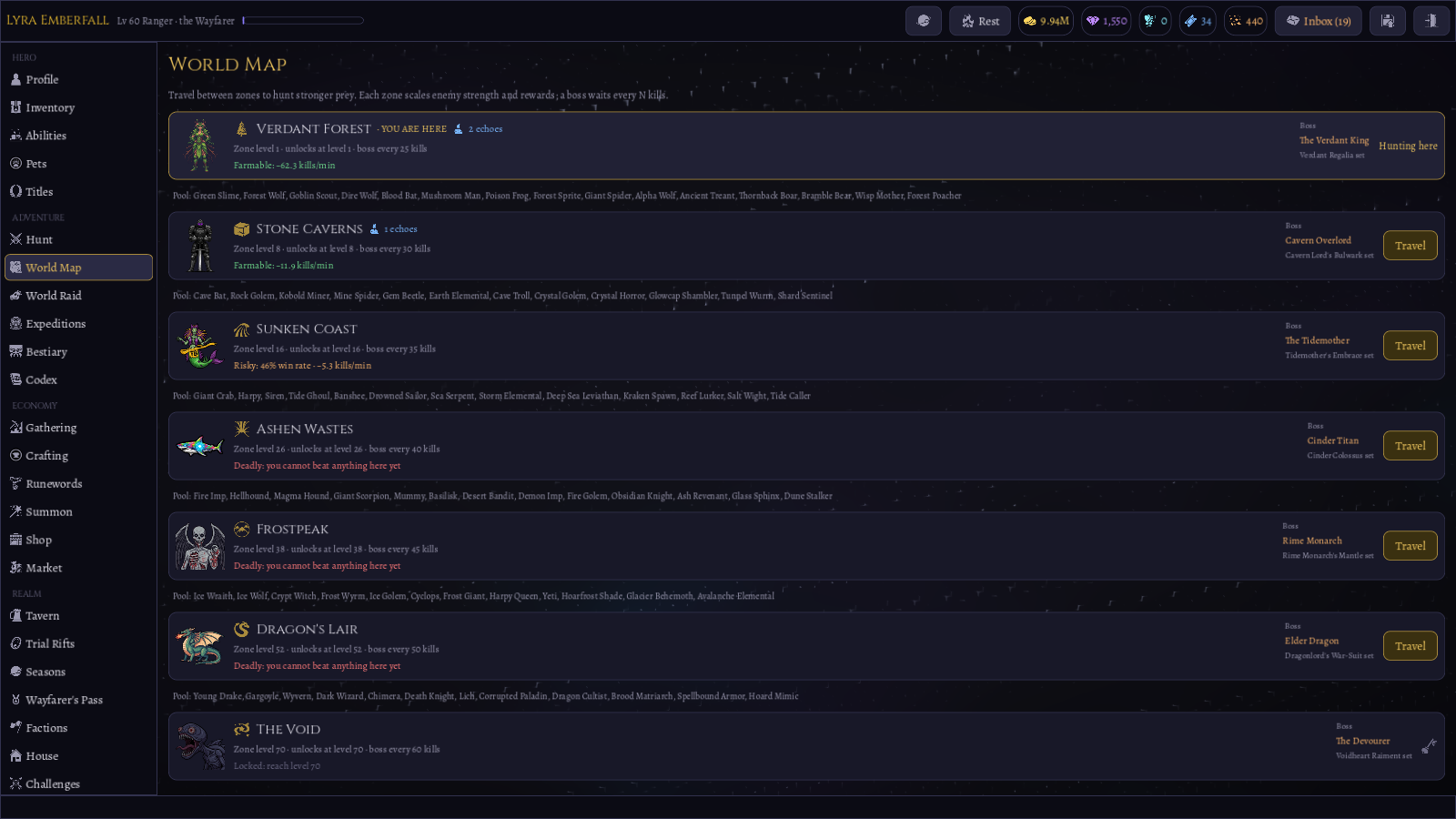Click the Rest campfire button
1456x819 pixels.
tap(980, 21)
